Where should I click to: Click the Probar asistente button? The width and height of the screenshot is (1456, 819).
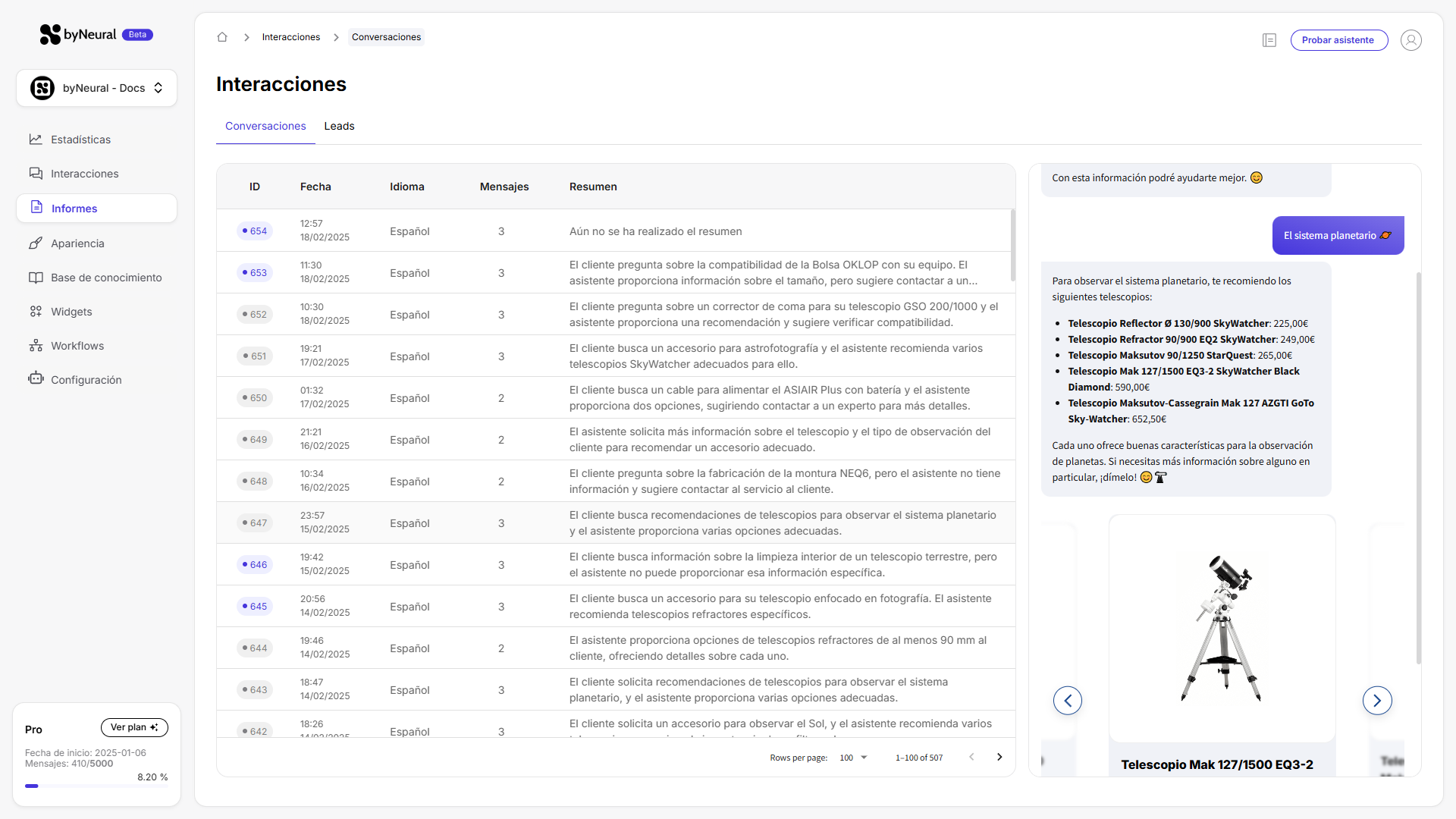pos(1338,40)
